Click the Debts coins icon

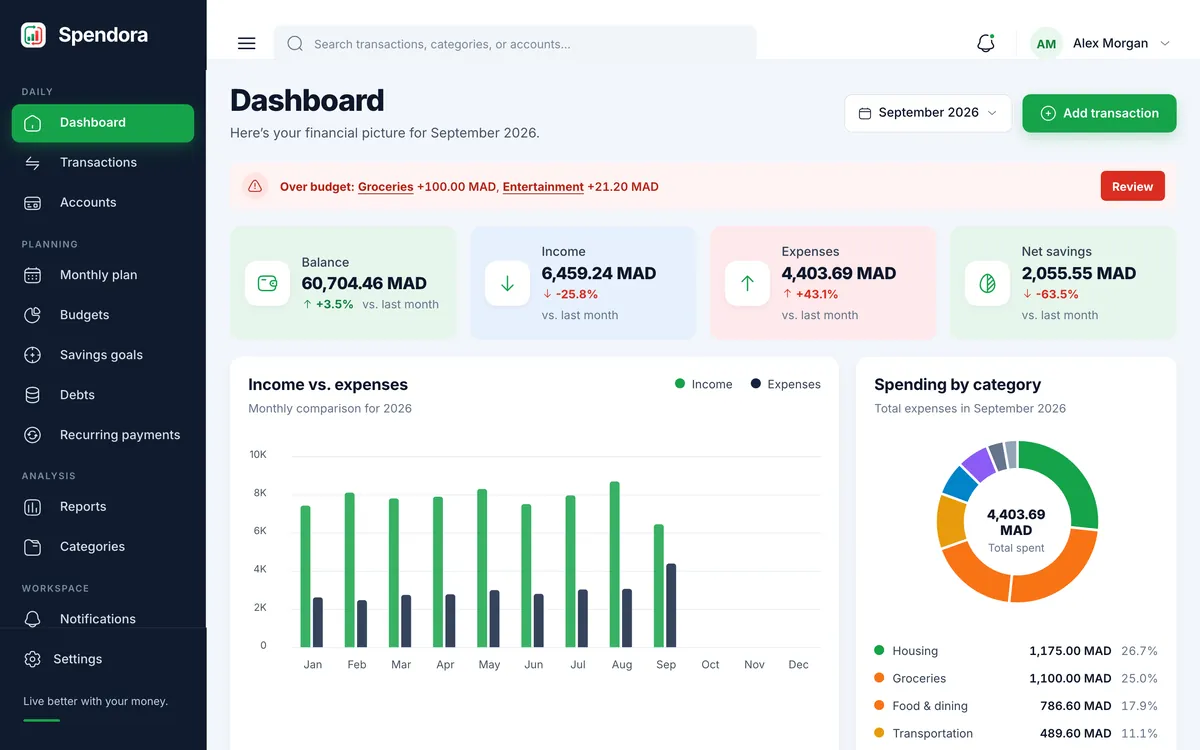[32, 395]
